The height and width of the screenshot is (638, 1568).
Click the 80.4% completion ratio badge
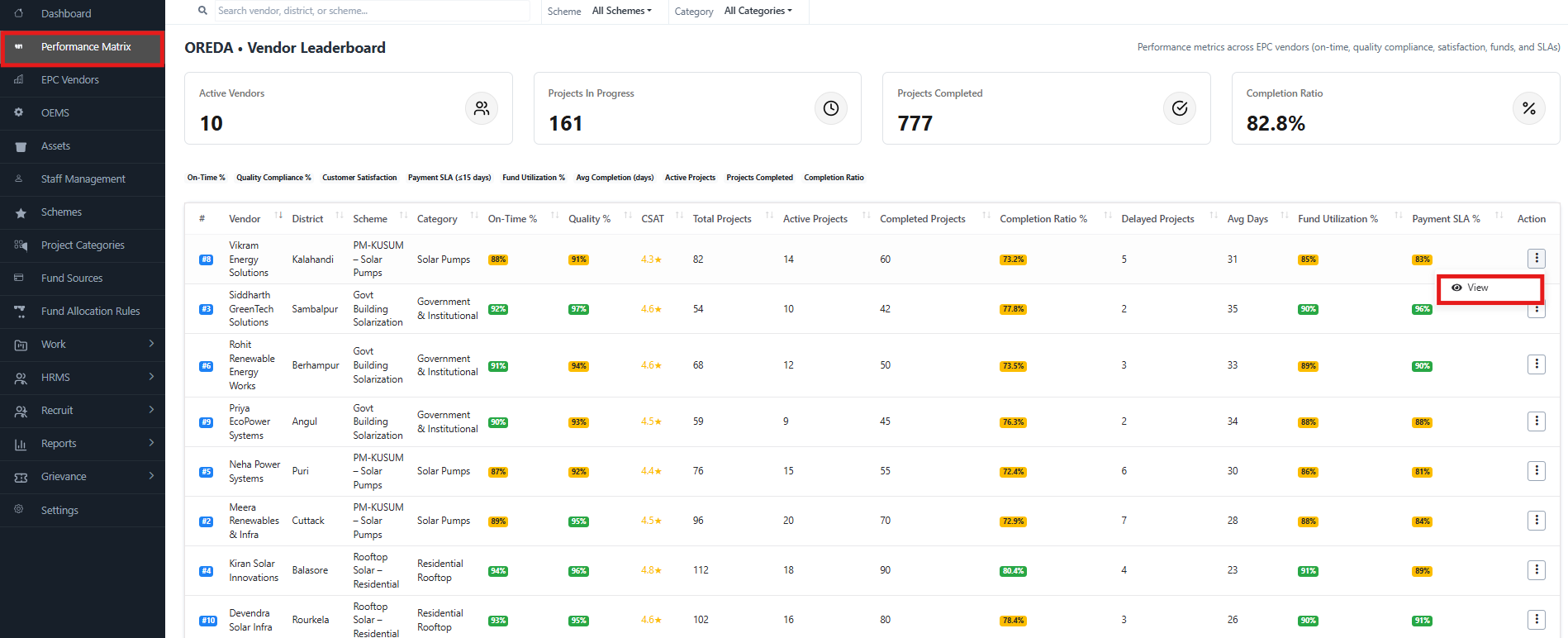coord(1013,571)
